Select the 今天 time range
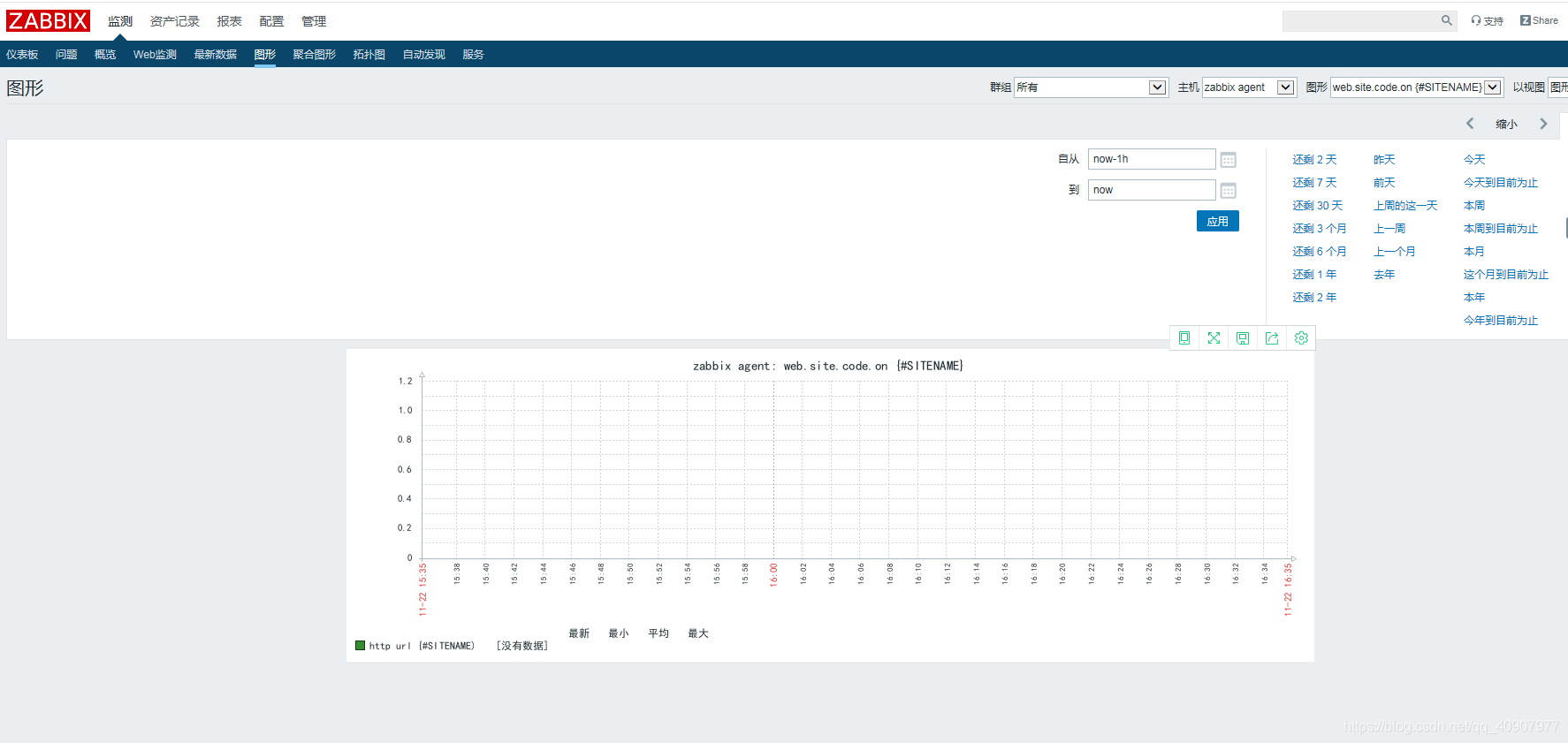Image resolution: width=1568 pixels, height=743 pixels. pos(1474,160)
